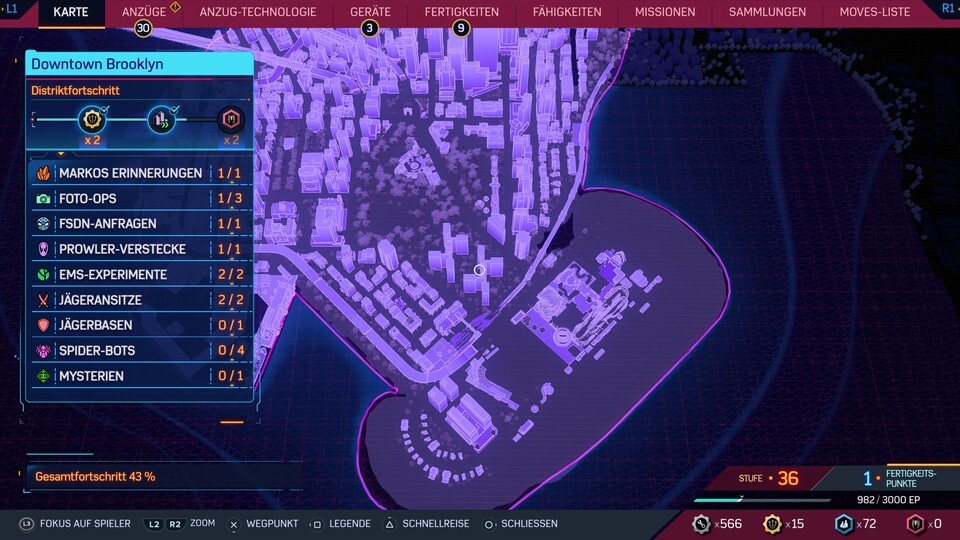Click the tech parts x566 currency icon
The height and width of the screenshot is (540, 960).
click(x=701, y=524)
